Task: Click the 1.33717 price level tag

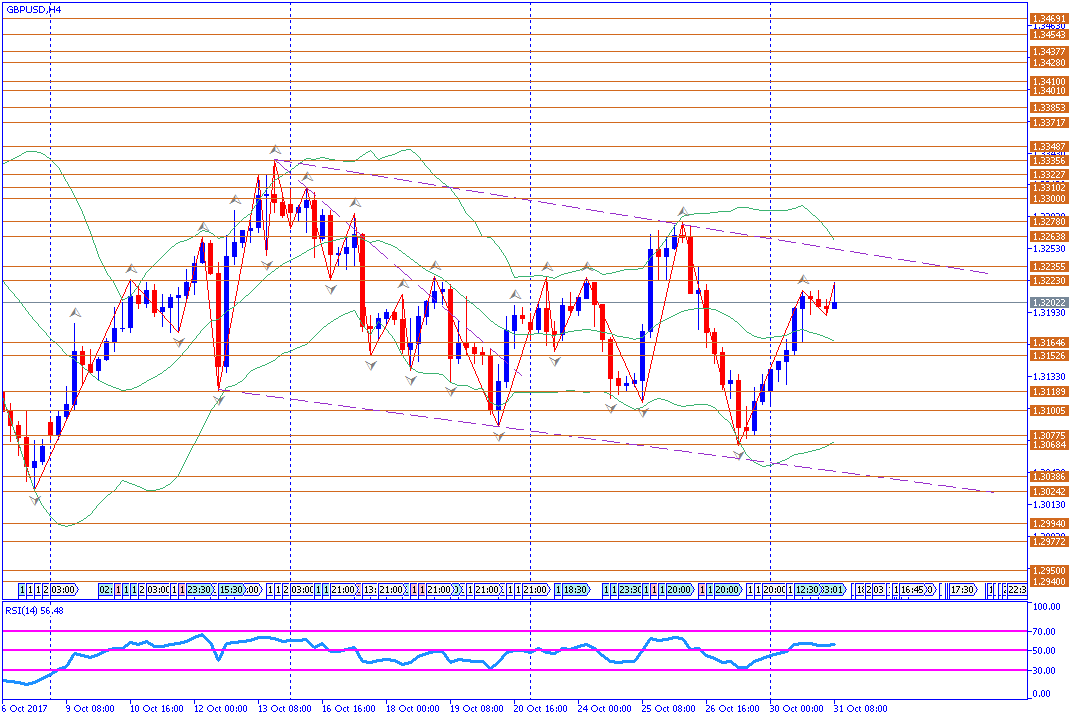Action: pos(1047,122)
